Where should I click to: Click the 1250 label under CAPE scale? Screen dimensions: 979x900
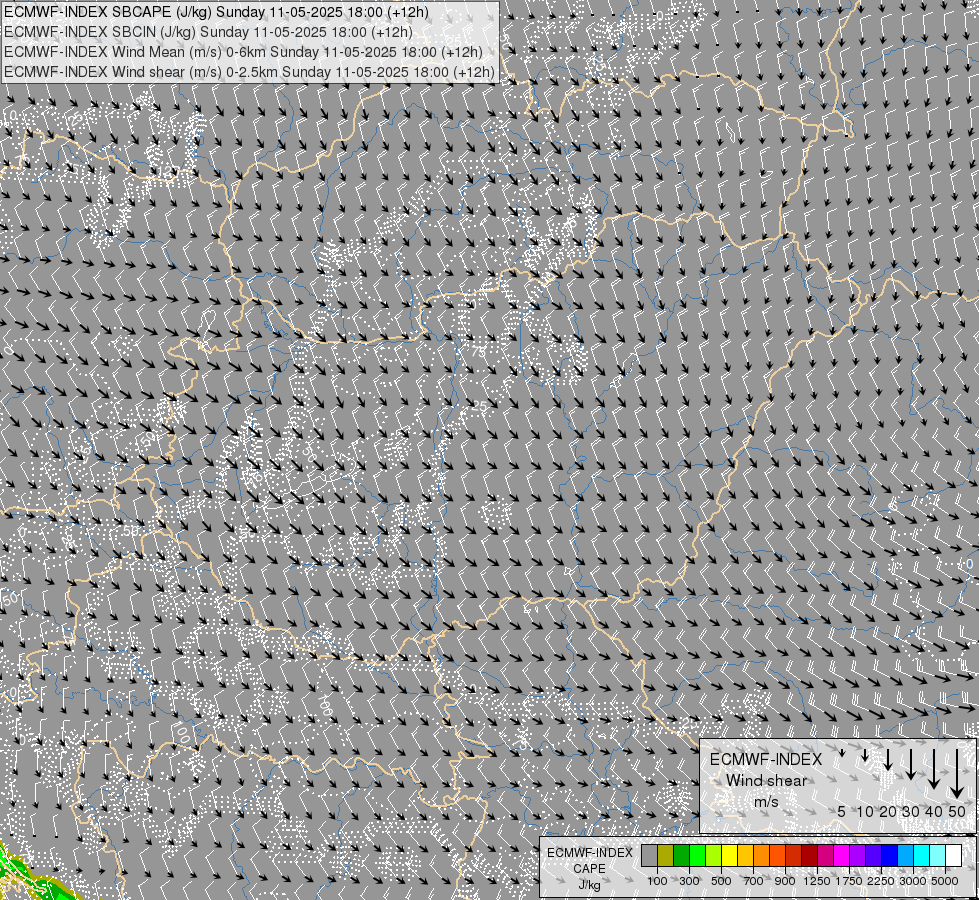click(x=817, y=881)
